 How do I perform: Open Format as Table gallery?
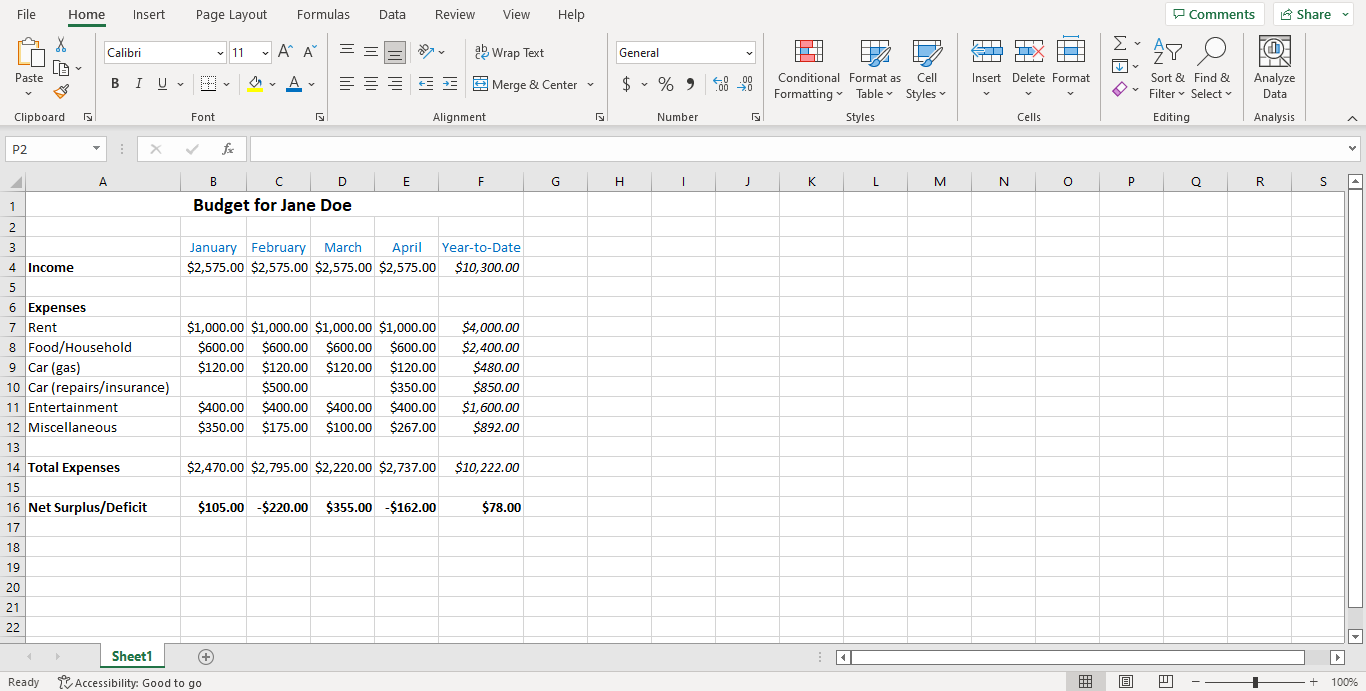pyautogui.click(x=874, y=68)
